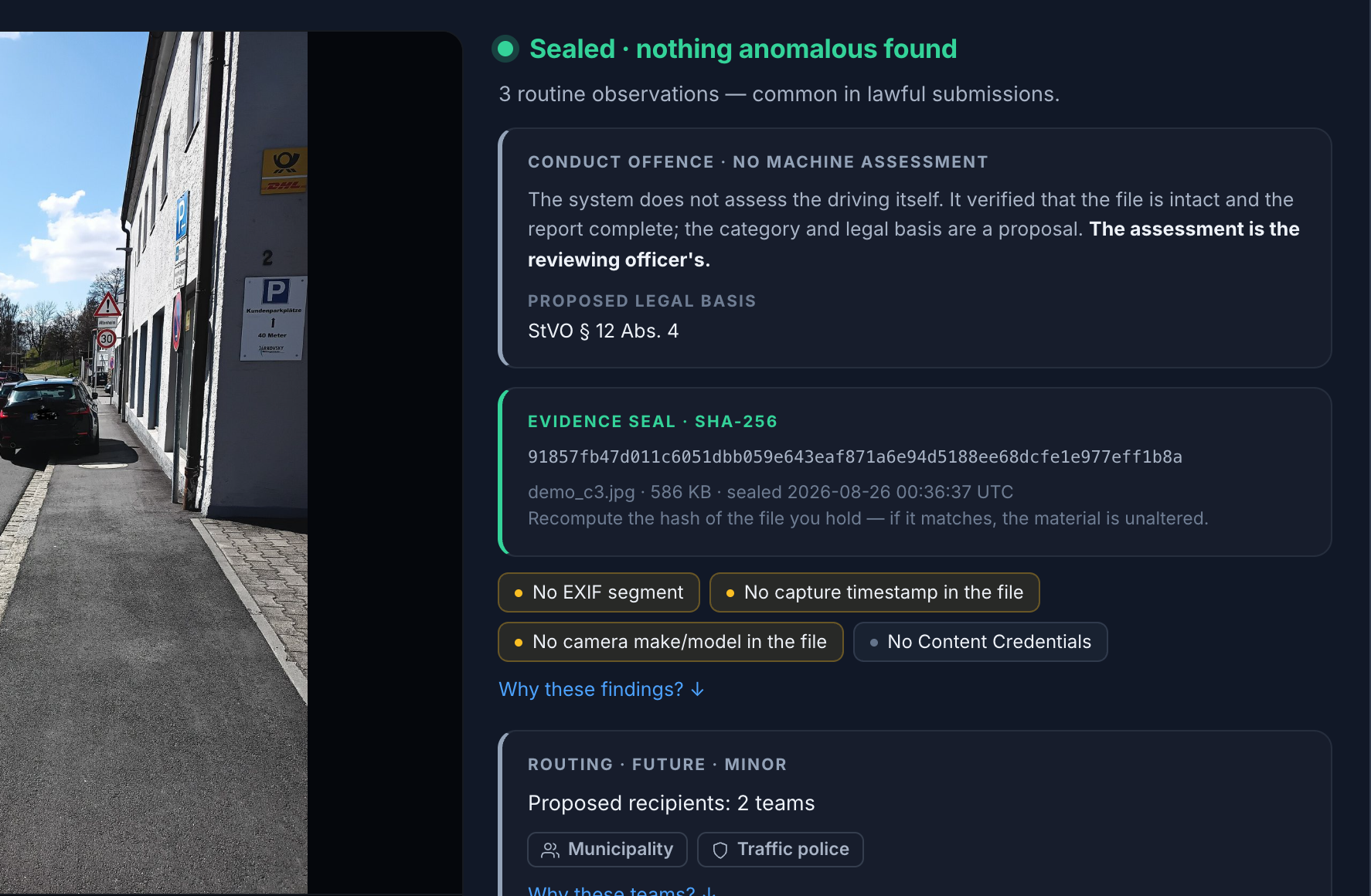The image size is (1371, 896).
Task: Click the Sealed nothing anomalous found heading
Action: pos(743,49)
